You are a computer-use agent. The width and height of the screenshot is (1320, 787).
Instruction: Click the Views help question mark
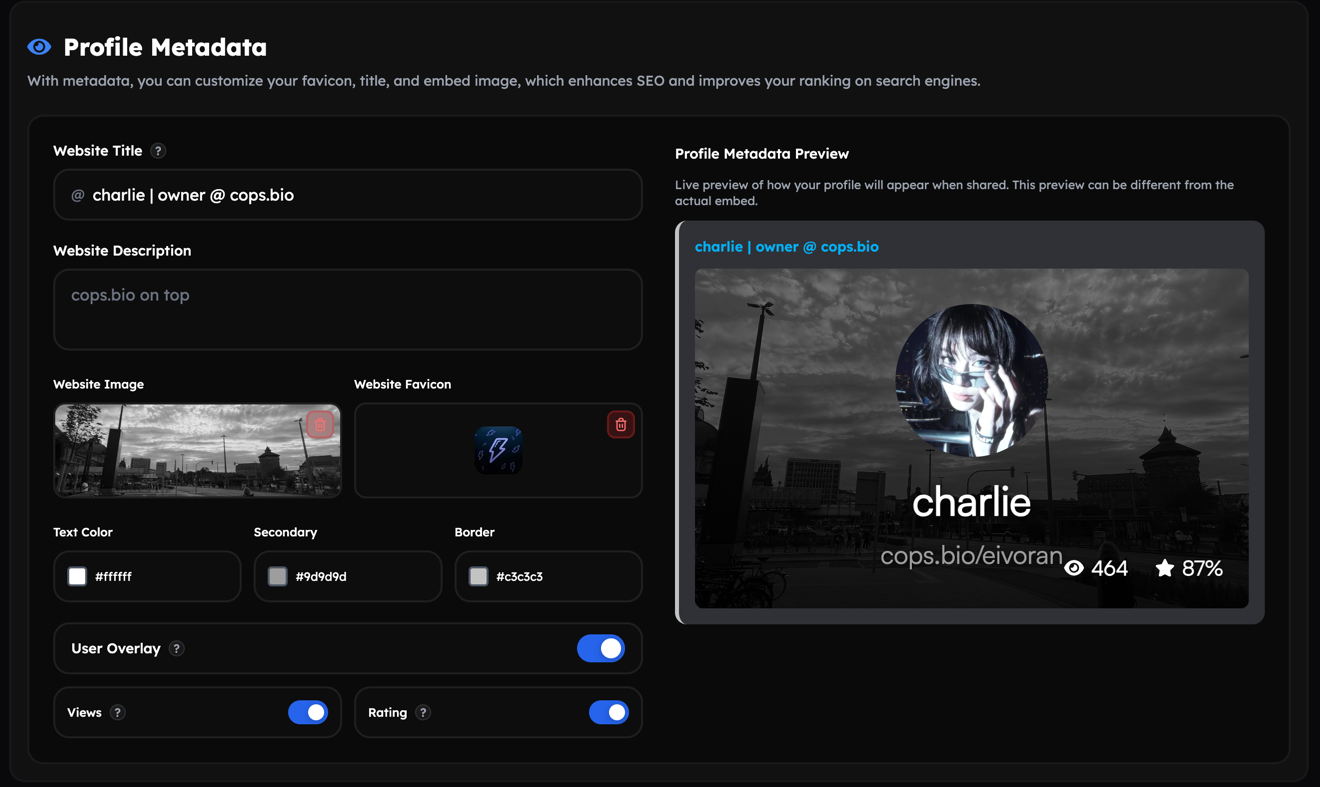(x=118, y=712)
